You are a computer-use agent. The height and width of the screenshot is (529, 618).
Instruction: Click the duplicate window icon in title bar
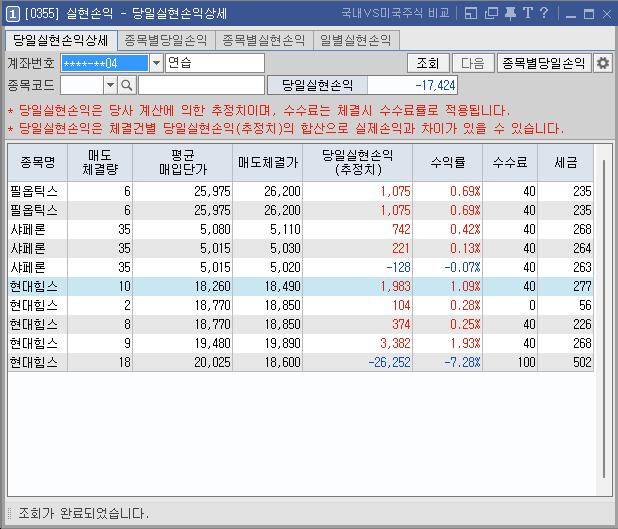tap(491, 13)
